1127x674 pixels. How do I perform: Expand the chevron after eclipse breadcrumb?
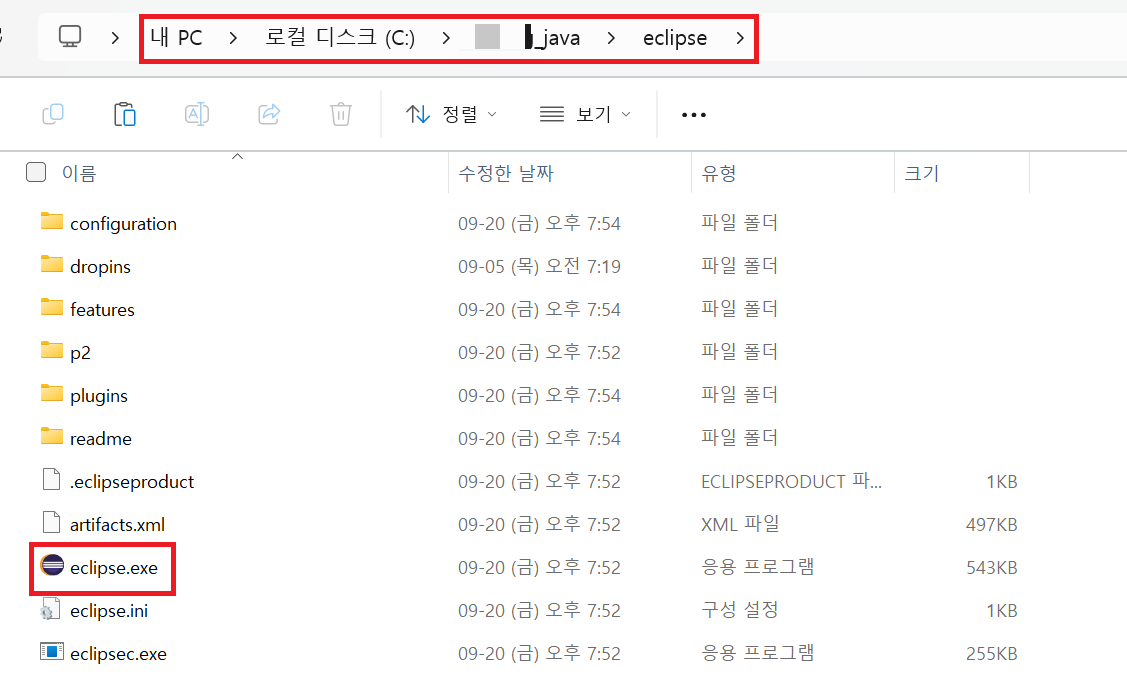pos(740,37)
